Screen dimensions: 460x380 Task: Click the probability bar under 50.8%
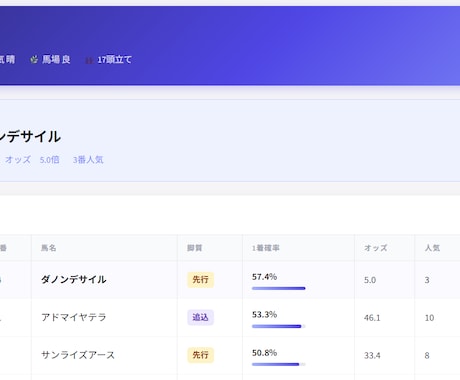(279, 364)
